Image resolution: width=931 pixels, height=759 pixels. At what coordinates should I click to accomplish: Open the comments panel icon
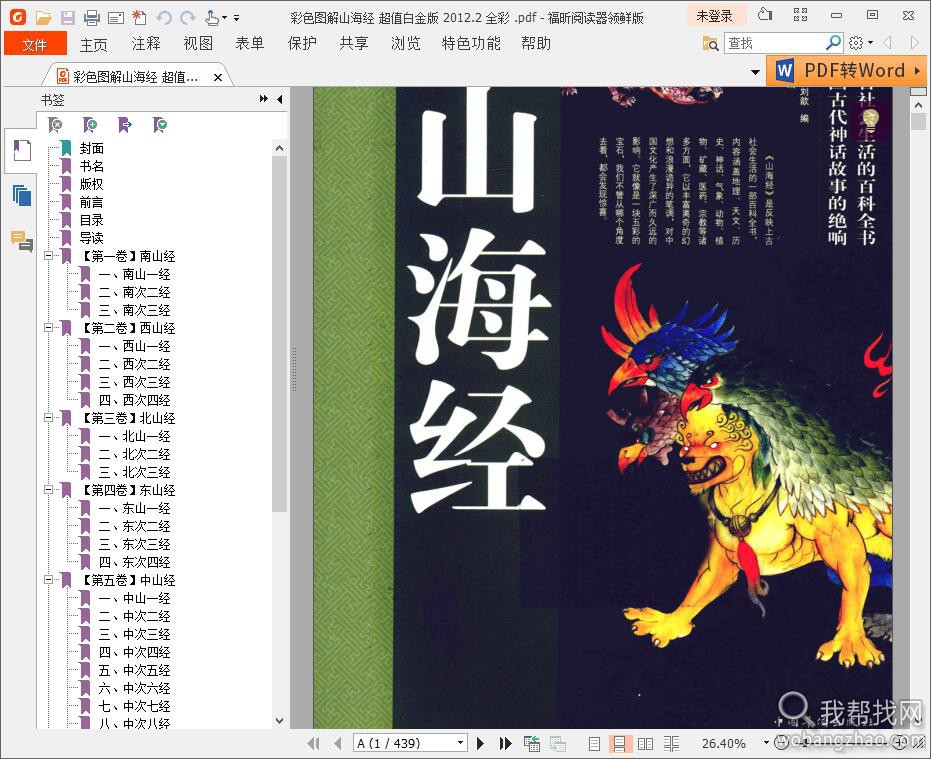pos(22,241)
